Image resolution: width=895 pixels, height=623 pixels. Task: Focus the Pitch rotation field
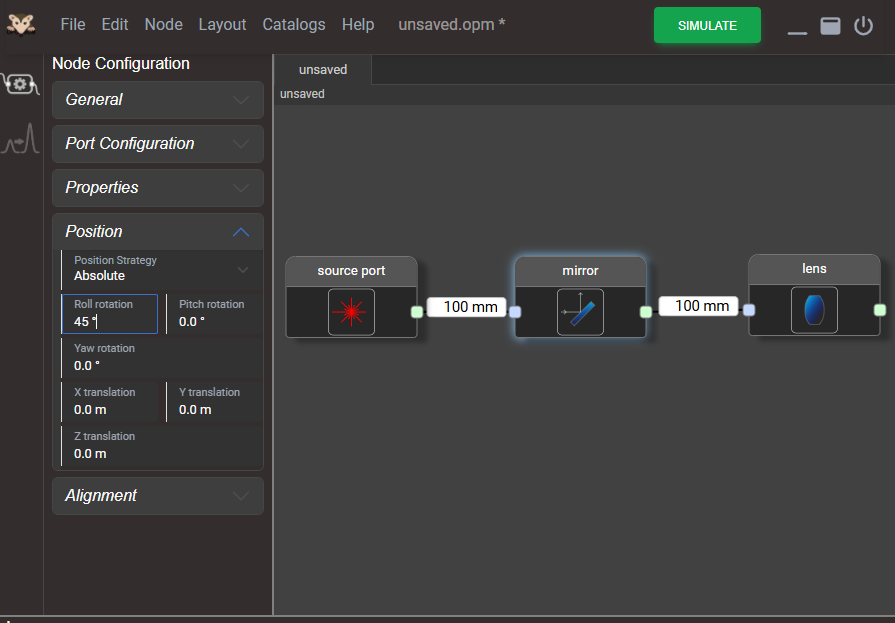click(x=215, y=313)
